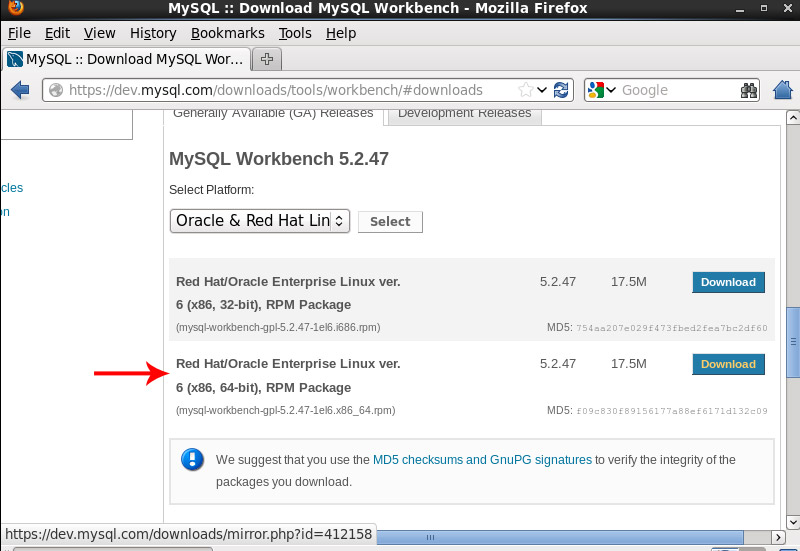Click the MD5 hash starting with 754aa207

pyautogui.click(x=671, y=328)
